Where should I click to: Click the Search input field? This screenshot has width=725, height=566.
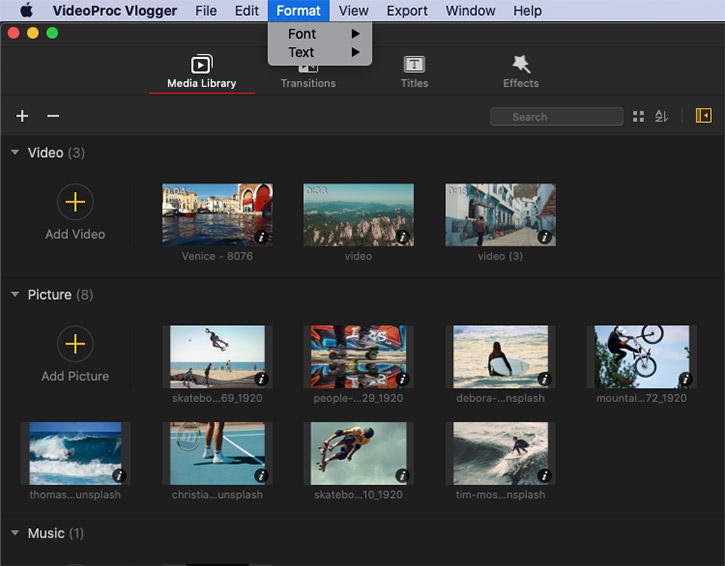556,117
